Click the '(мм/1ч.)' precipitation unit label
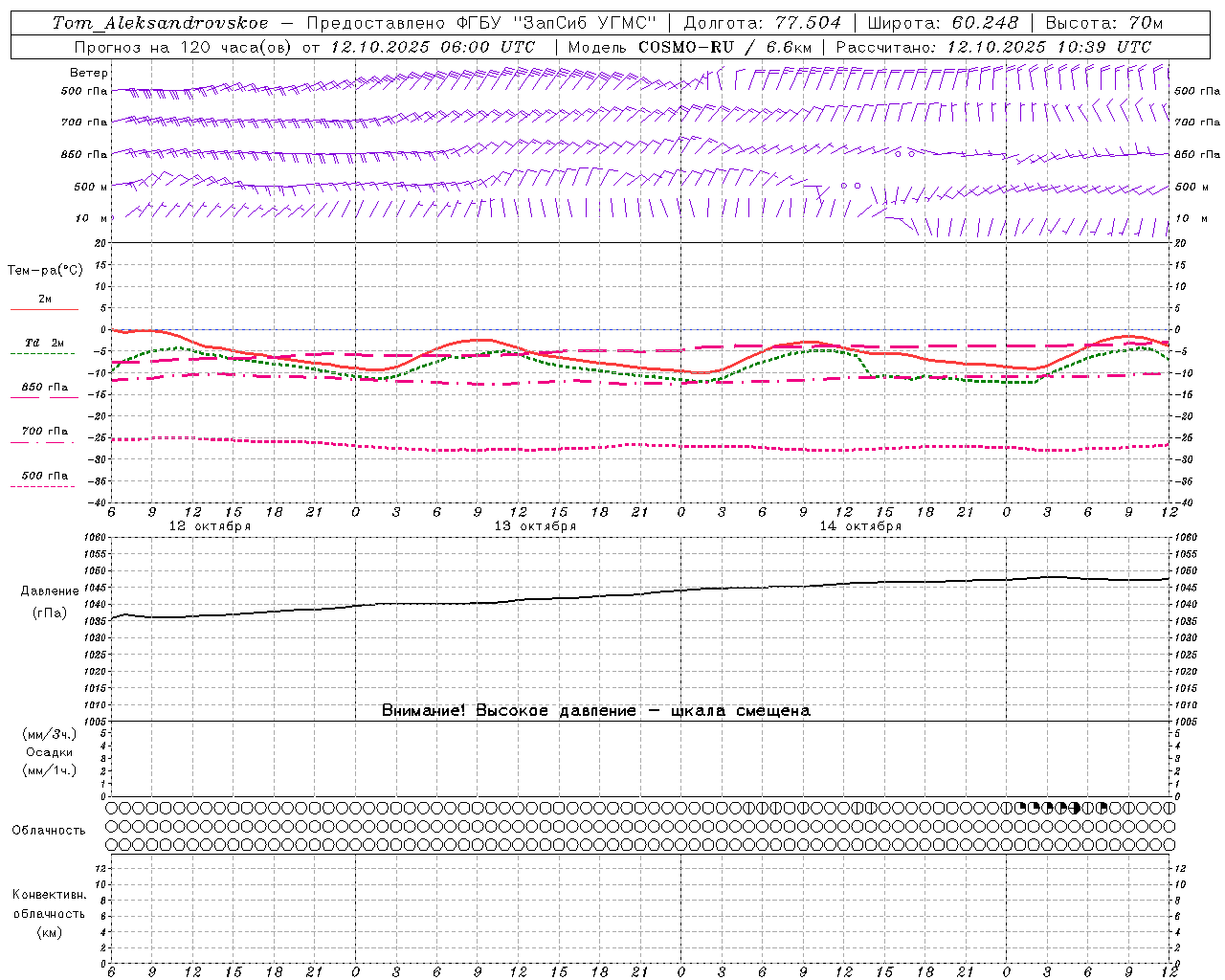 point(50,770)
